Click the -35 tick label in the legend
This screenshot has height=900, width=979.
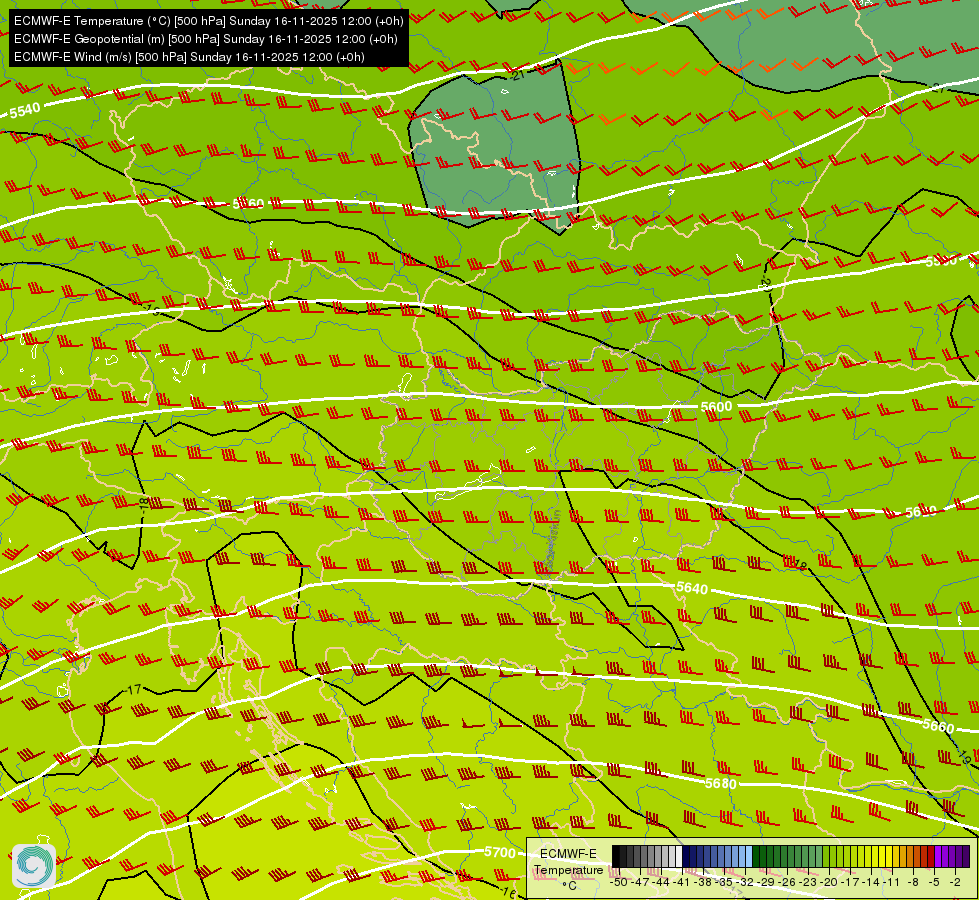tap(724, 883)
